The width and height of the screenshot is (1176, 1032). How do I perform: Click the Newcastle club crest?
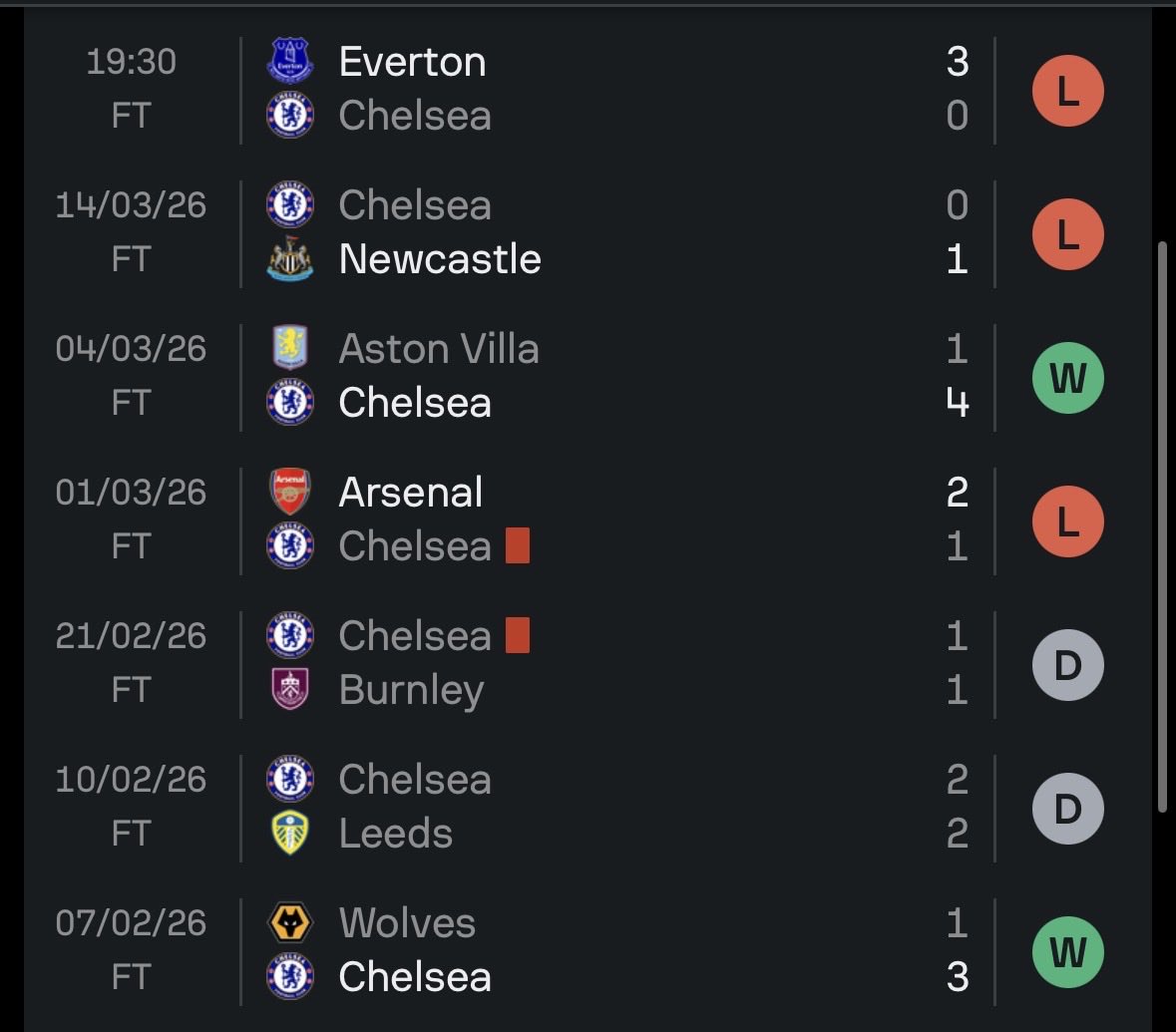point(290,259)
